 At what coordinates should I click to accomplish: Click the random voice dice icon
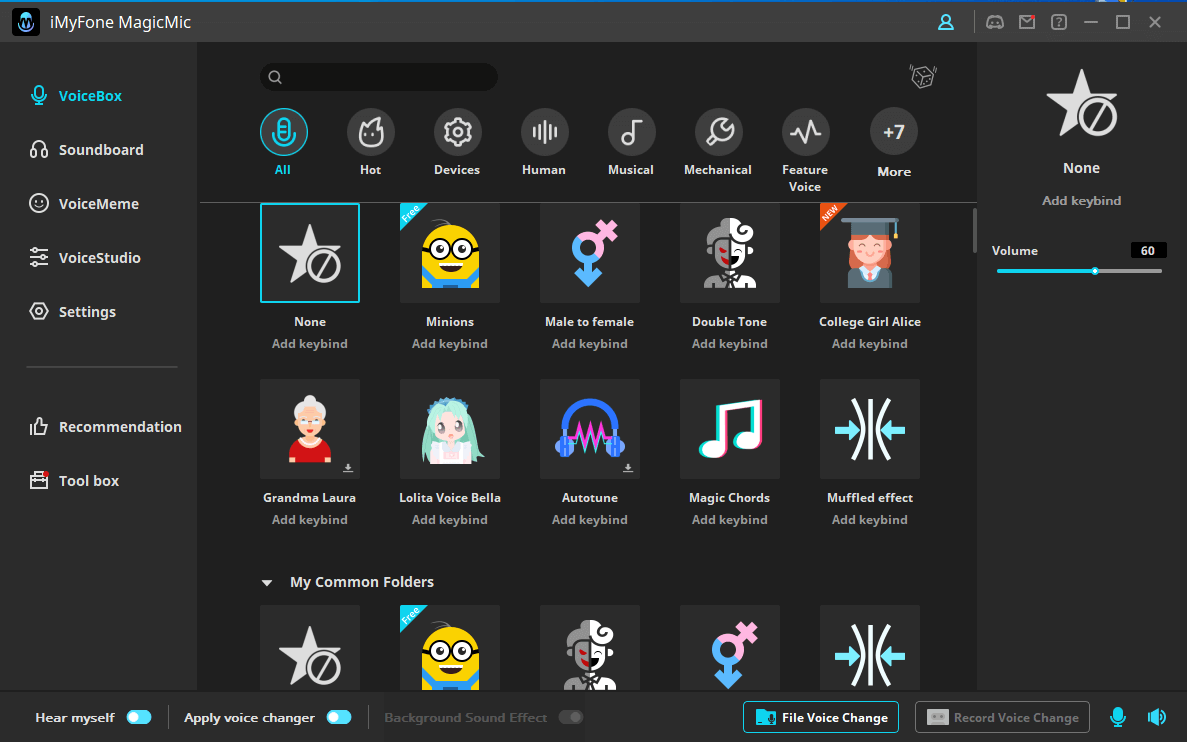click(923, 76)
